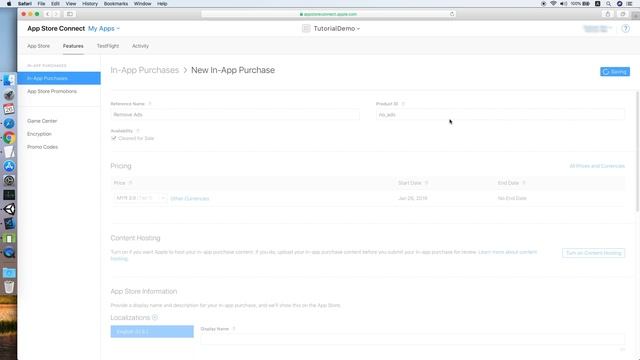Open Calendar from the dock
Screen dimensions: 640x360
pyautogui.click(x=9, y=109)
